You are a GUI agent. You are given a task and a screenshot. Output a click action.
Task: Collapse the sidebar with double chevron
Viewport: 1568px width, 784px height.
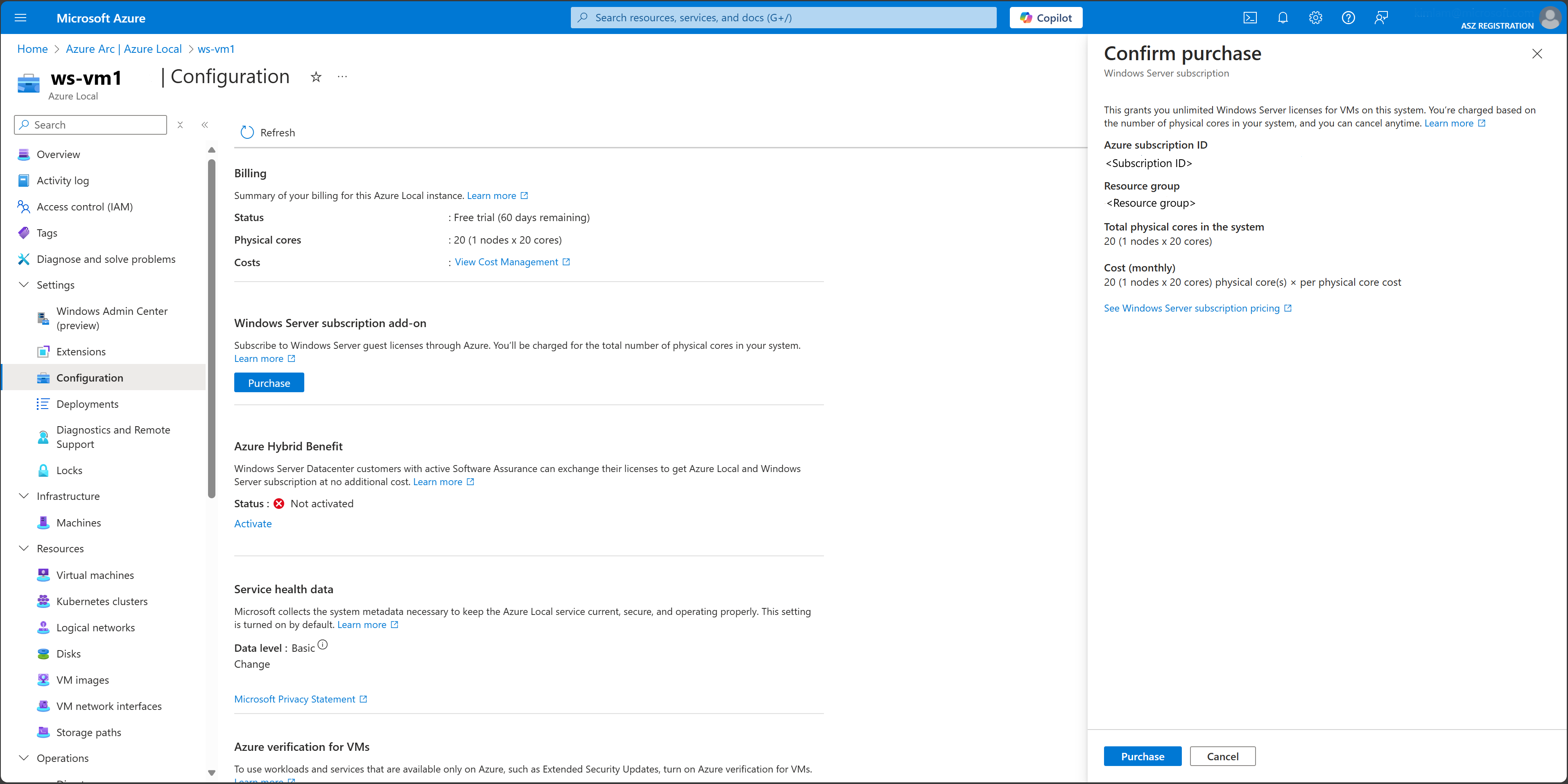coord(204,125)
